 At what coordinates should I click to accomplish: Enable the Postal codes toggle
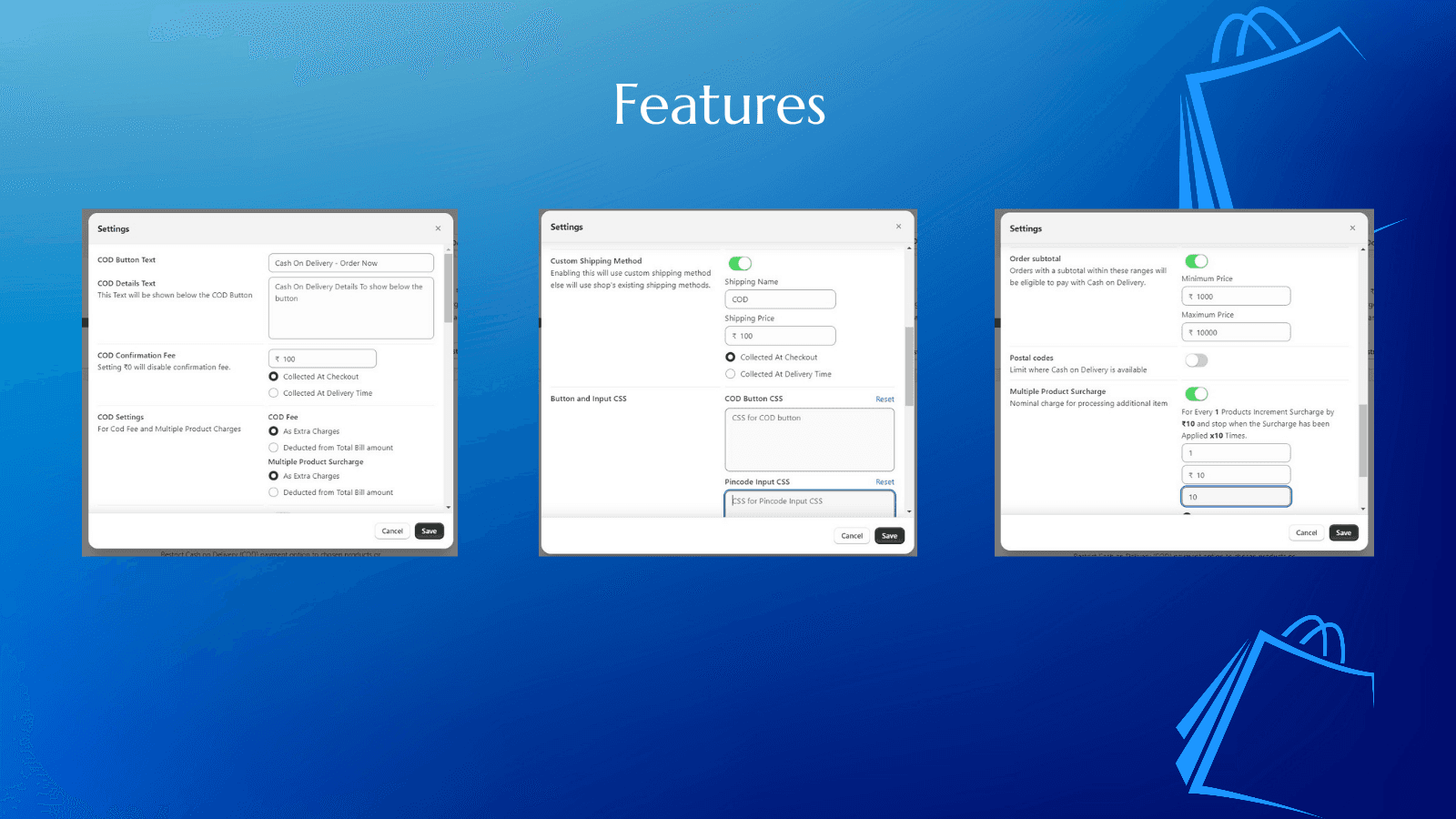(1197, 360)
